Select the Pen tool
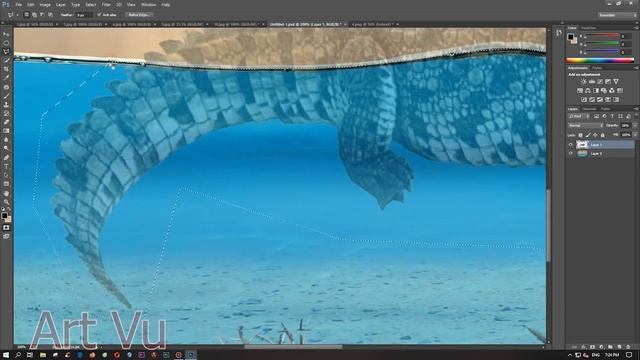 [6, 158]
